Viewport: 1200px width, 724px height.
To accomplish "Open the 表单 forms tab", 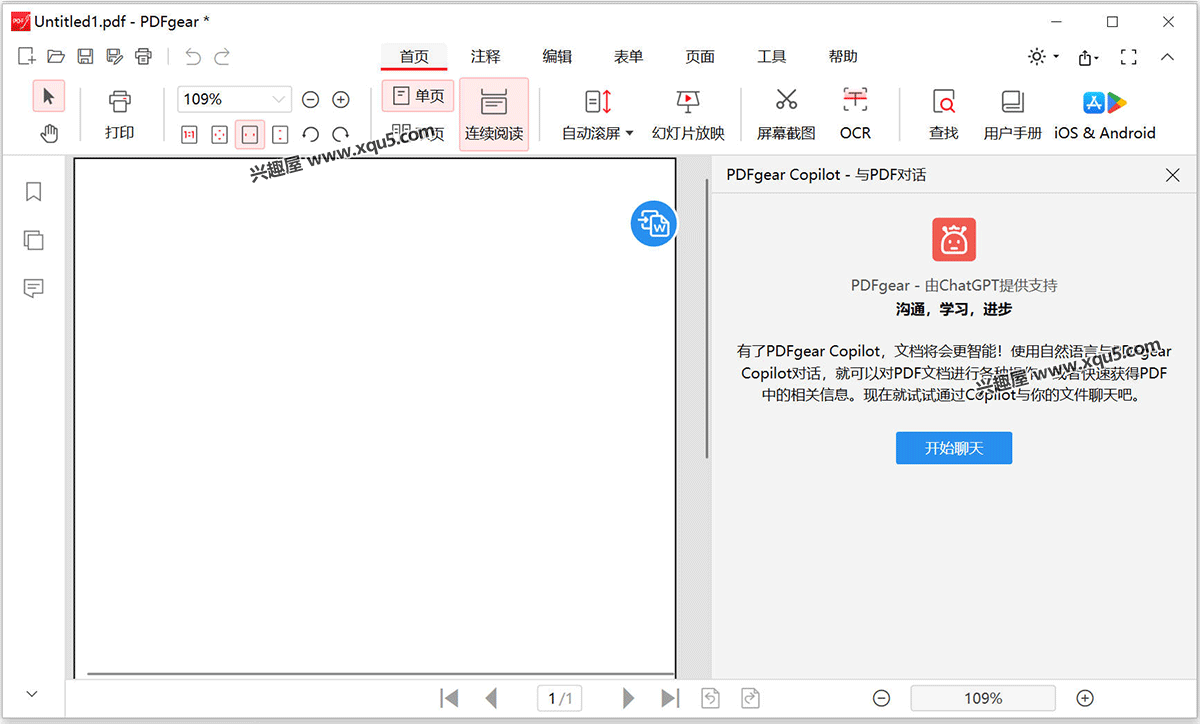I will (629, 57).
